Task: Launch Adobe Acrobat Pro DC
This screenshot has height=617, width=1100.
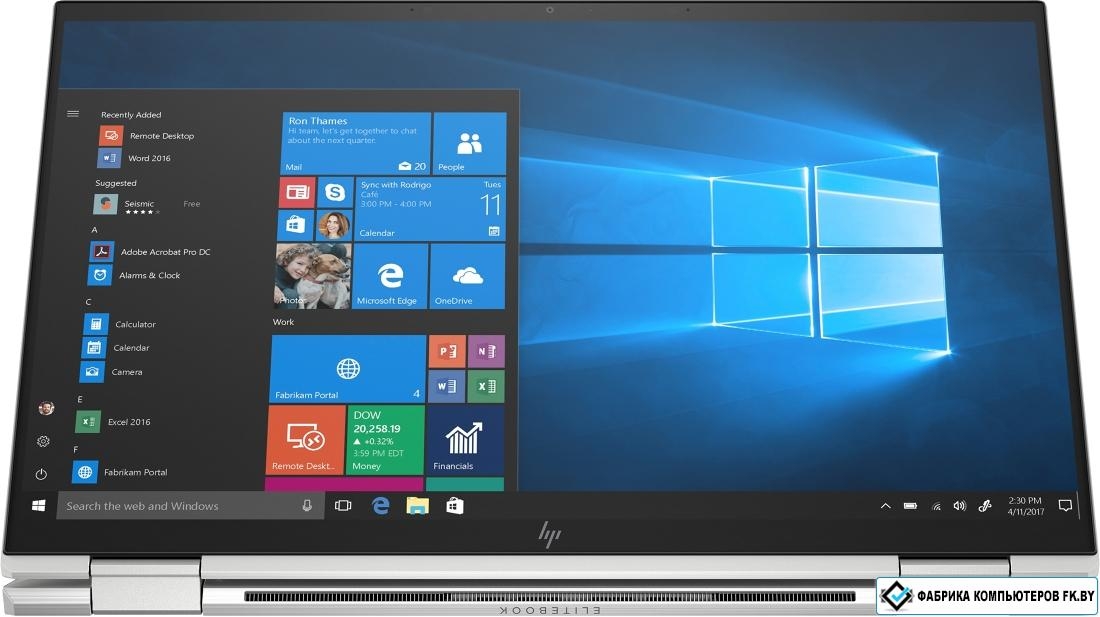Action: (x=150, y=252)
